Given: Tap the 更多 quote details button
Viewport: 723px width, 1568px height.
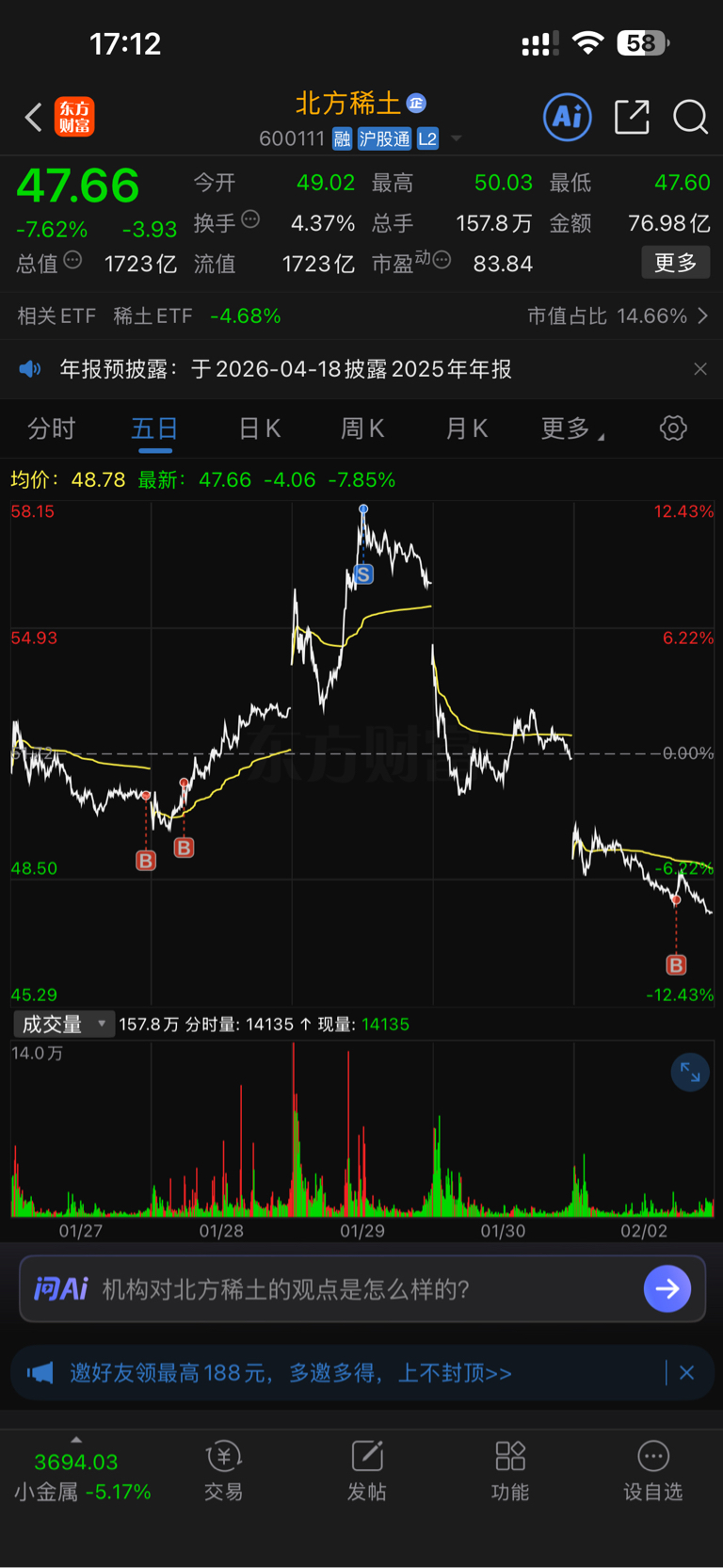Looking at the screenshot, I should pyautogui.click(x=676, y=263).
